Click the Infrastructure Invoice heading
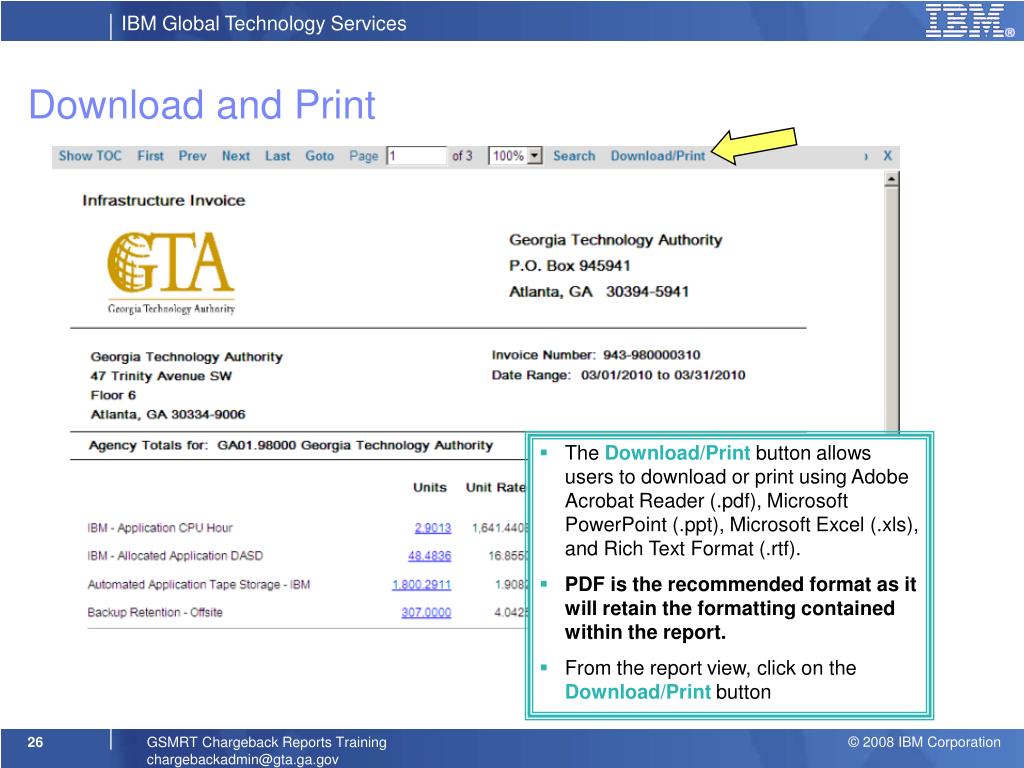 (164, 200)
